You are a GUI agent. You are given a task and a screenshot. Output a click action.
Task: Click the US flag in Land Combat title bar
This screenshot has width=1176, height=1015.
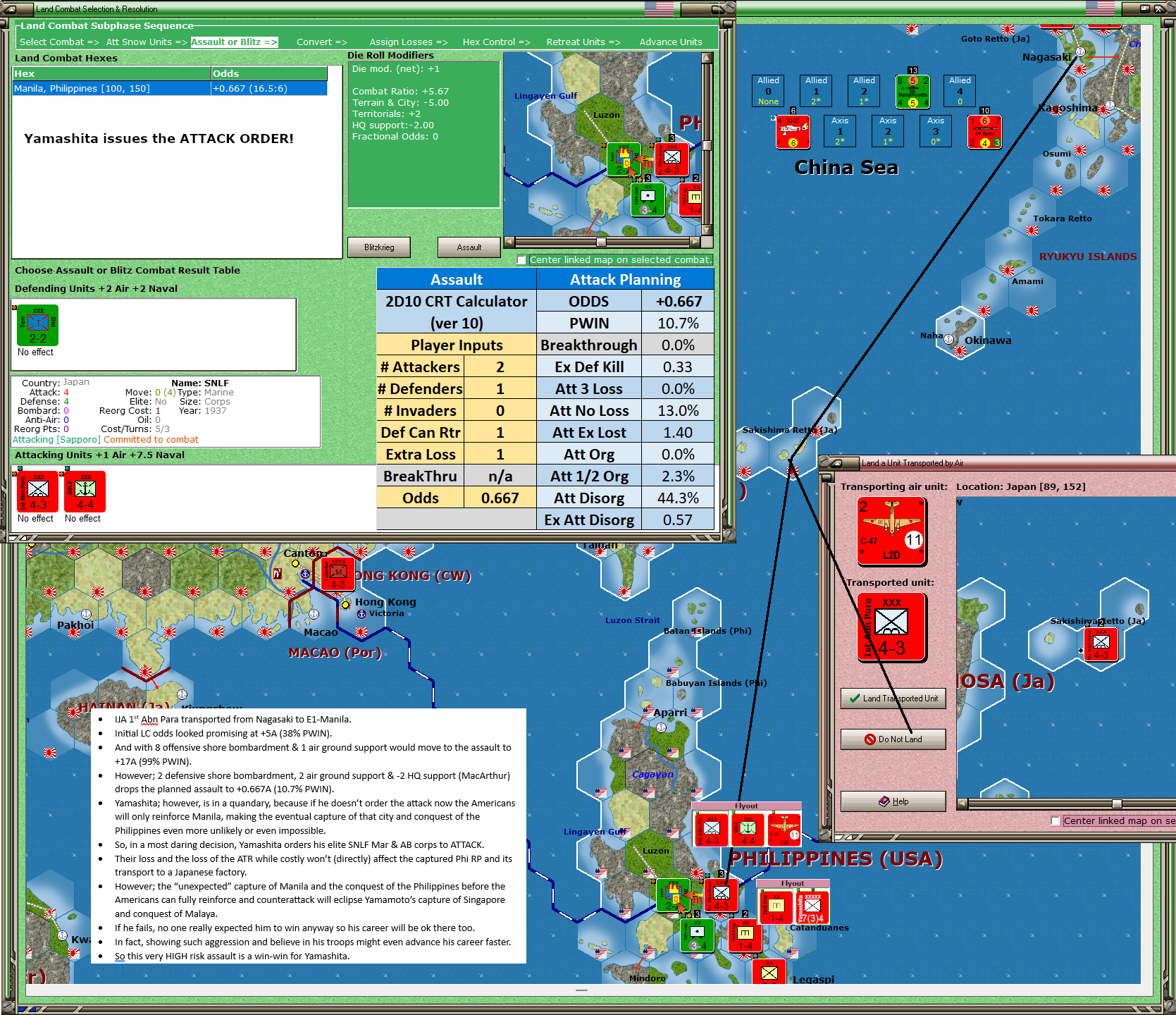point(659,8)
